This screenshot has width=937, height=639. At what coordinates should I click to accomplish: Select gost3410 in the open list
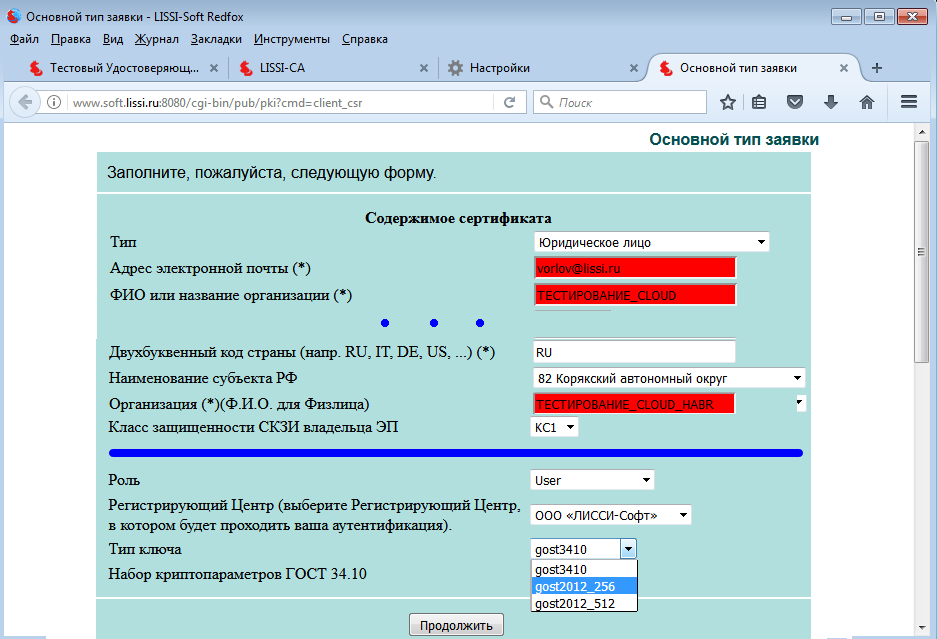click(x=584, y=569)
